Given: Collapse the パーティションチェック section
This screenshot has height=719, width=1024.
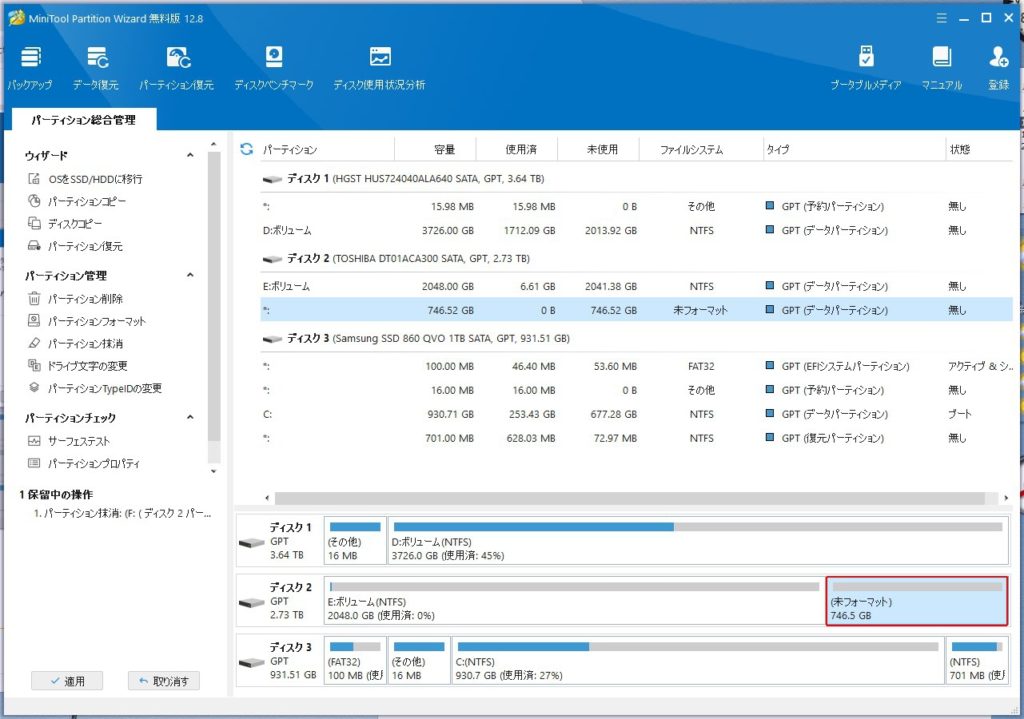Looking at the screenshot, I should [x=190, y=418].
